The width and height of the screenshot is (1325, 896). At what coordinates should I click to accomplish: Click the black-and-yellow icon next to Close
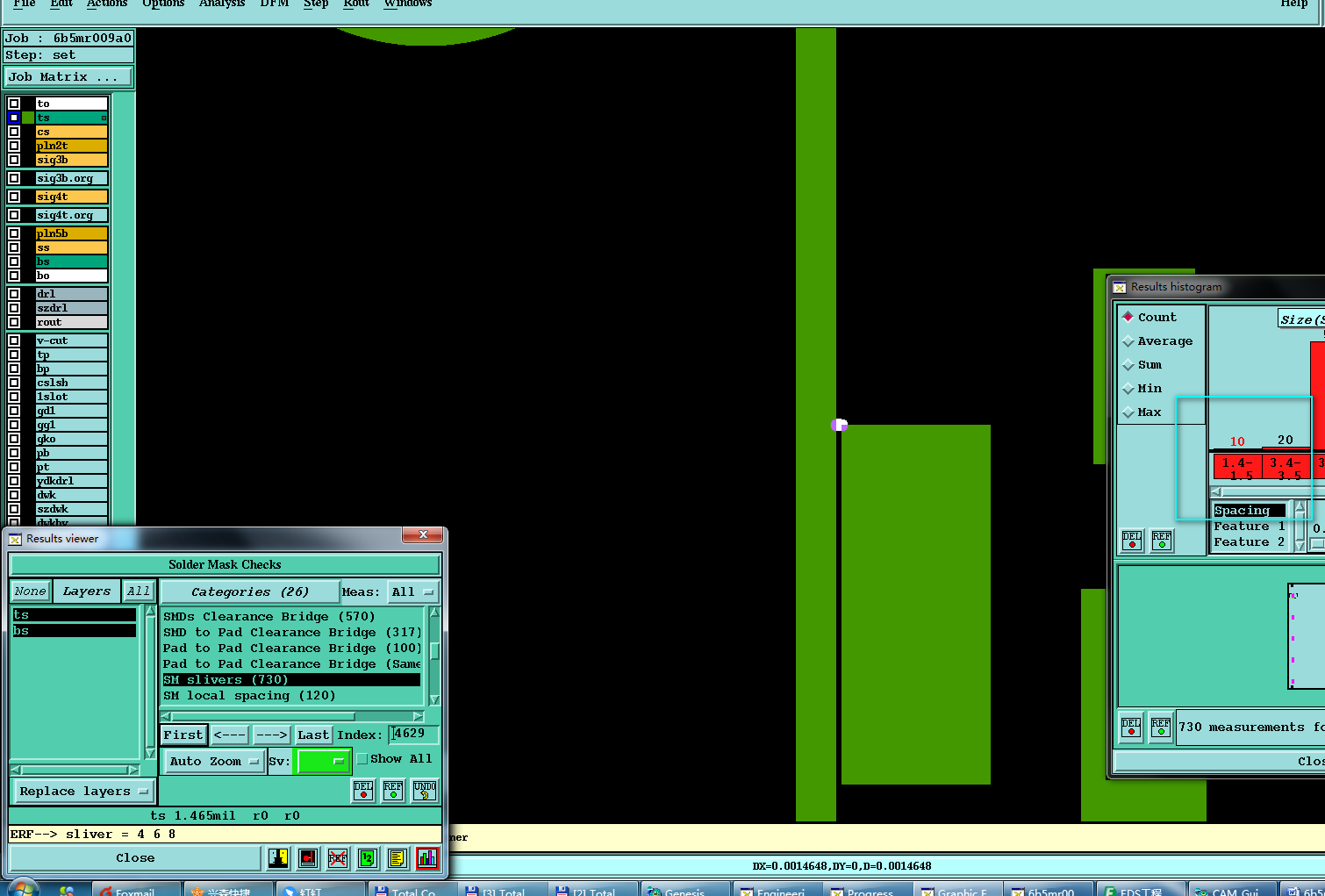point(278,858)
